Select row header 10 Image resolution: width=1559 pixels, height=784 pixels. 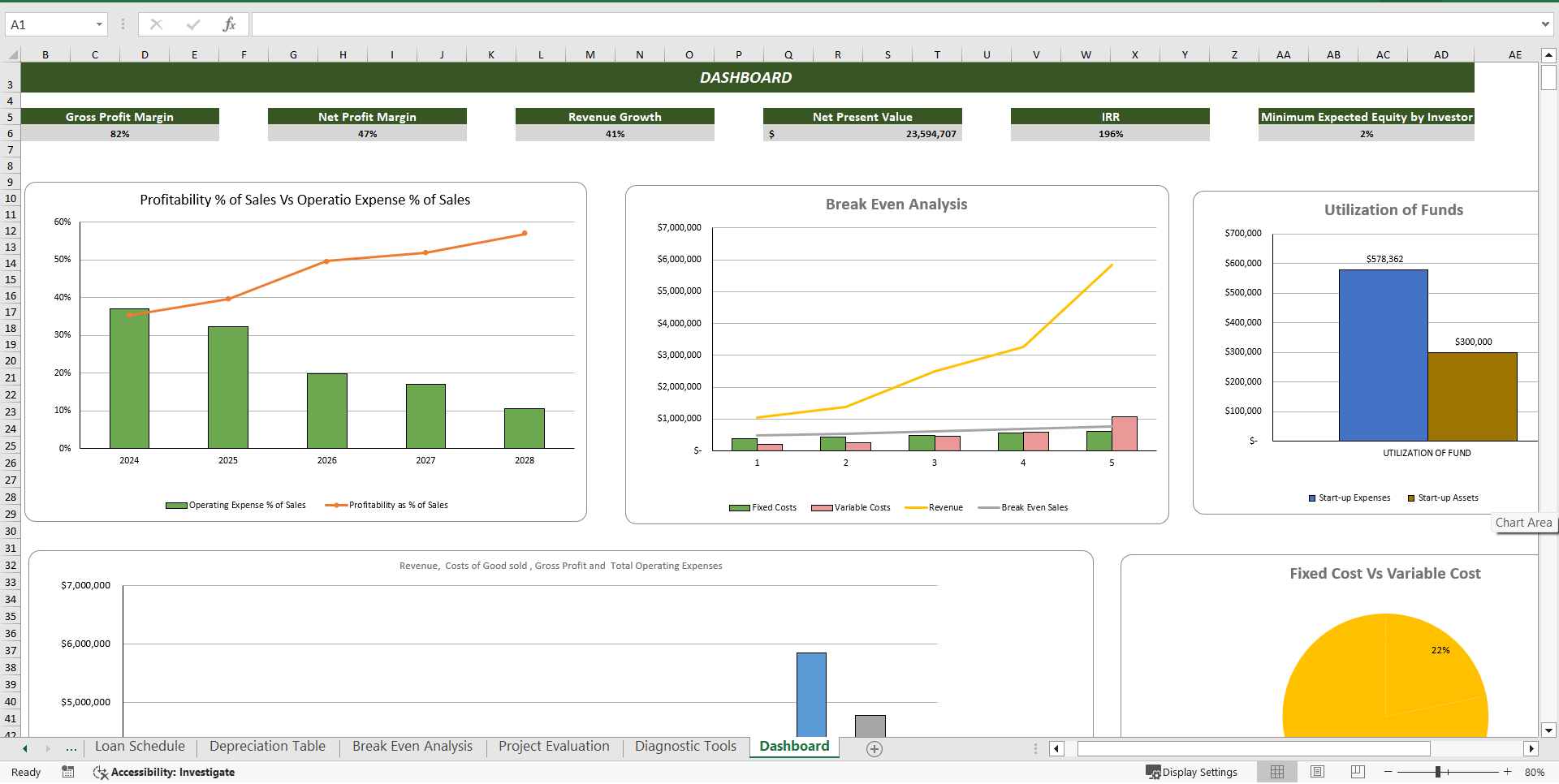(x=11, y=198)
